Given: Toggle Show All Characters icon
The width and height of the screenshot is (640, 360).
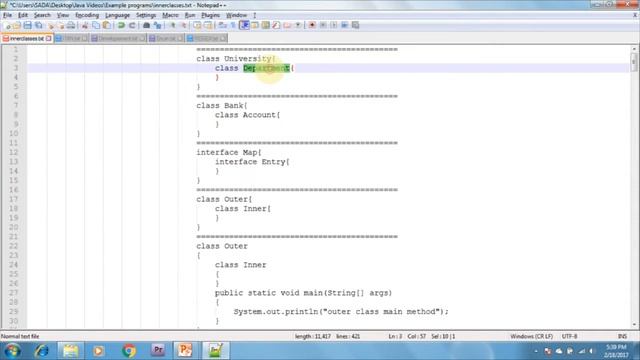Looking at the screenshot, I should tap(233, 25).
